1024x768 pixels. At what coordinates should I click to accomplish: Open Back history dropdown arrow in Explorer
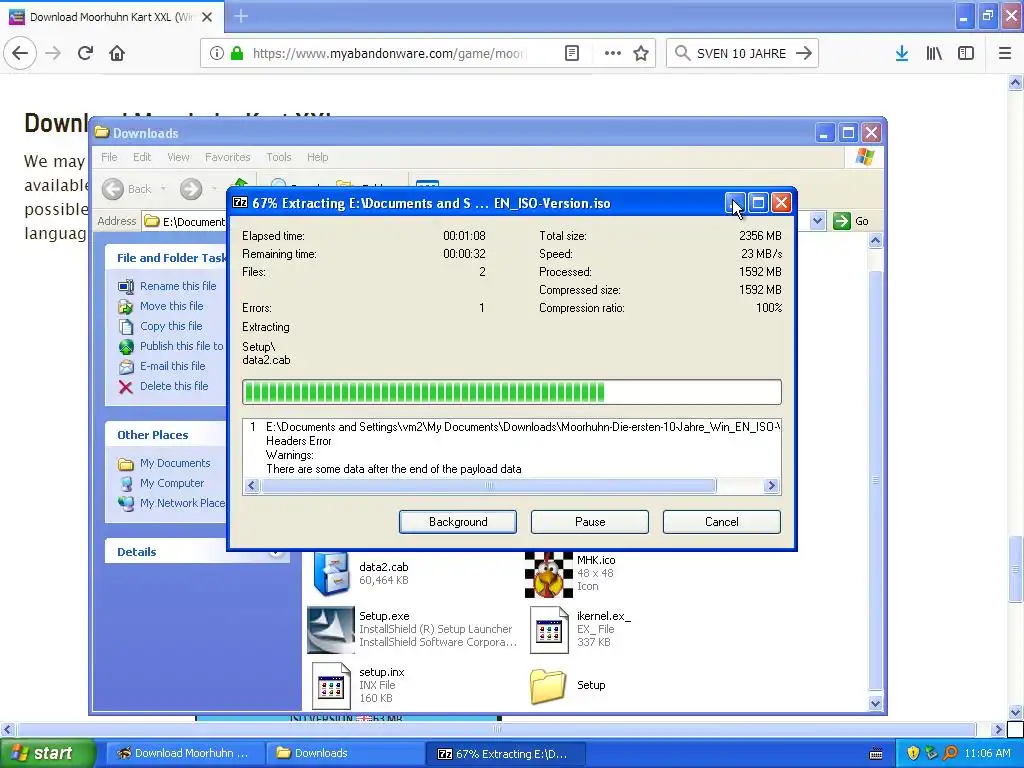(163, 189)
